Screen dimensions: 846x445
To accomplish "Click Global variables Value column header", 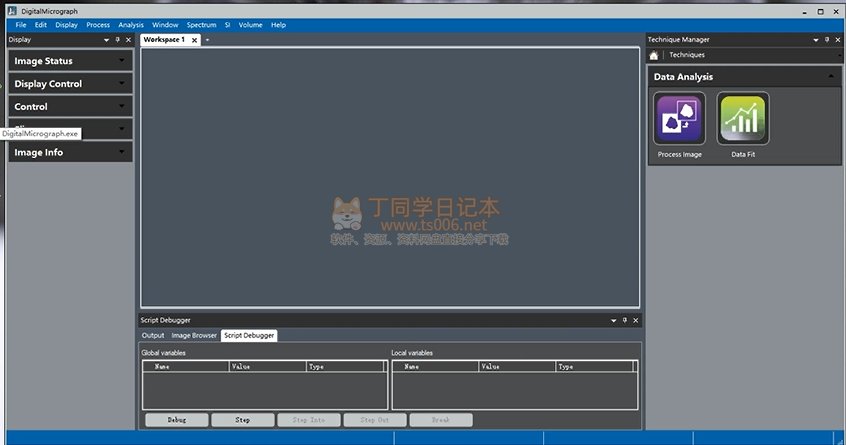I will click(x=268, y=366).
